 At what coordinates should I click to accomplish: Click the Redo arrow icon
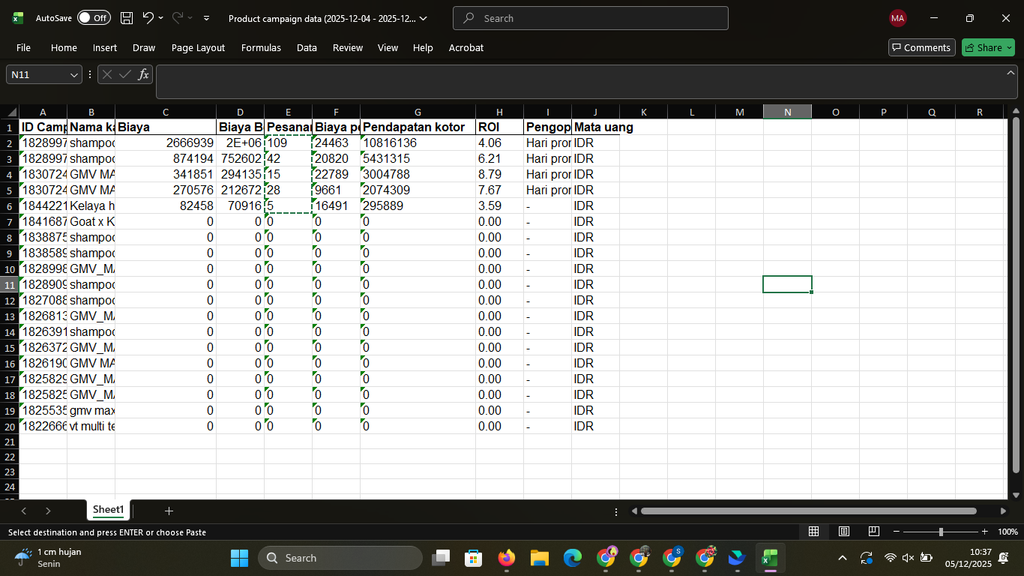pyautogui.click(x=177, y=18)
